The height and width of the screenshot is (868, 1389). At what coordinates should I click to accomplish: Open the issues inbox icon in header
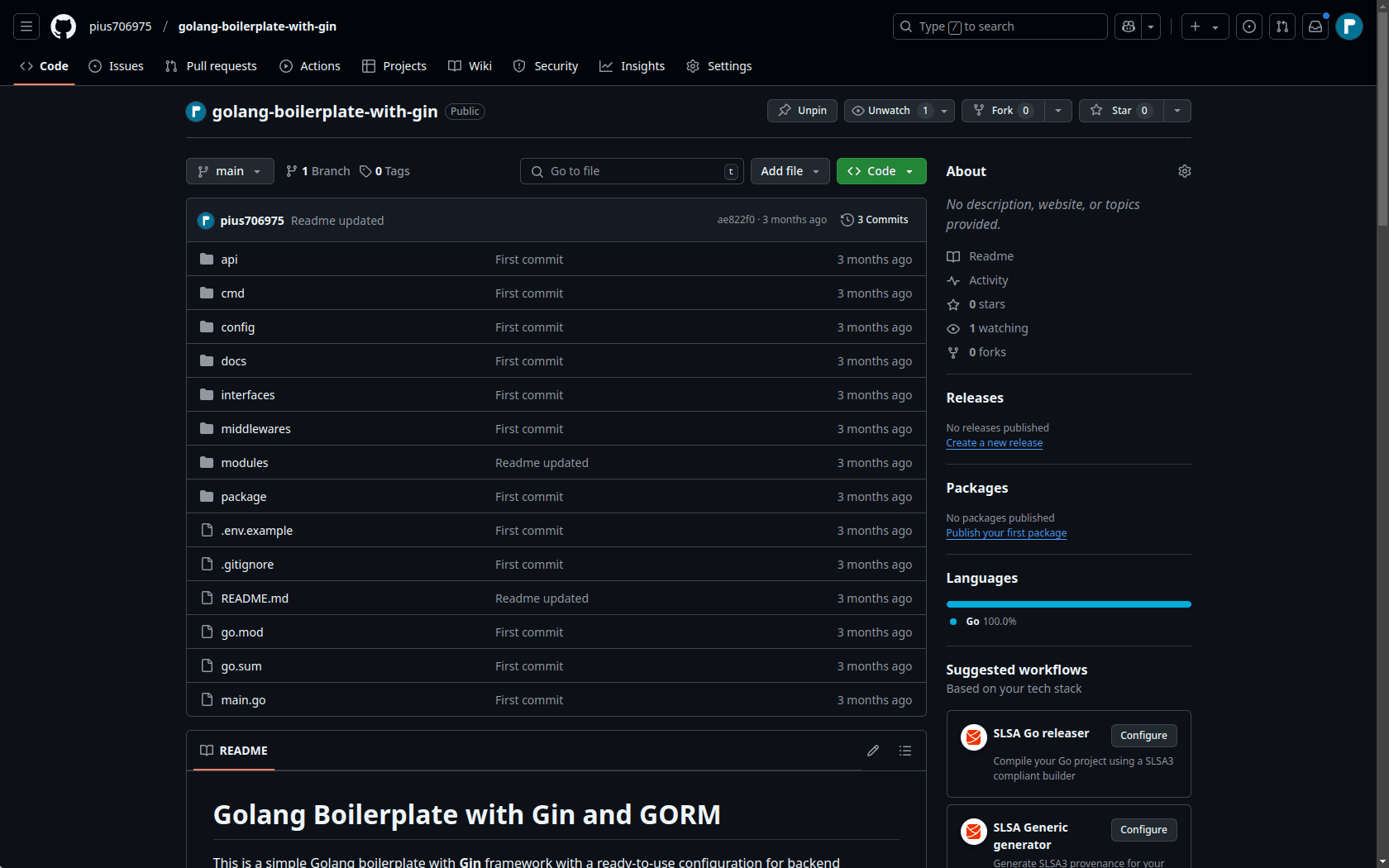[1249, 26]
